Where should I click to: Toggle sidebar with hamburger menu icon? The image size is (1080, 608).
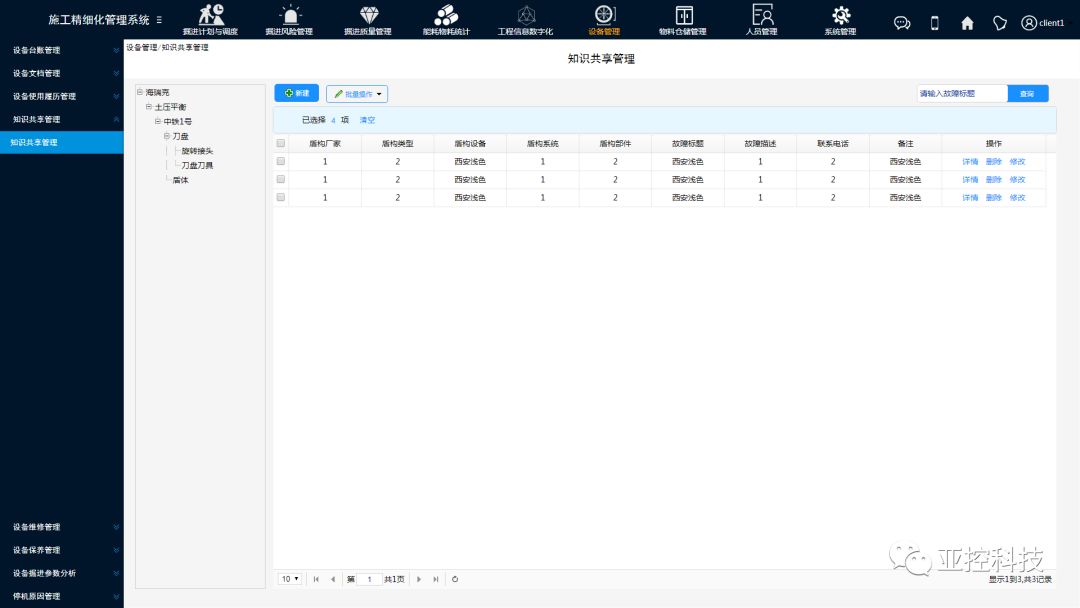[x=159, y=20]
